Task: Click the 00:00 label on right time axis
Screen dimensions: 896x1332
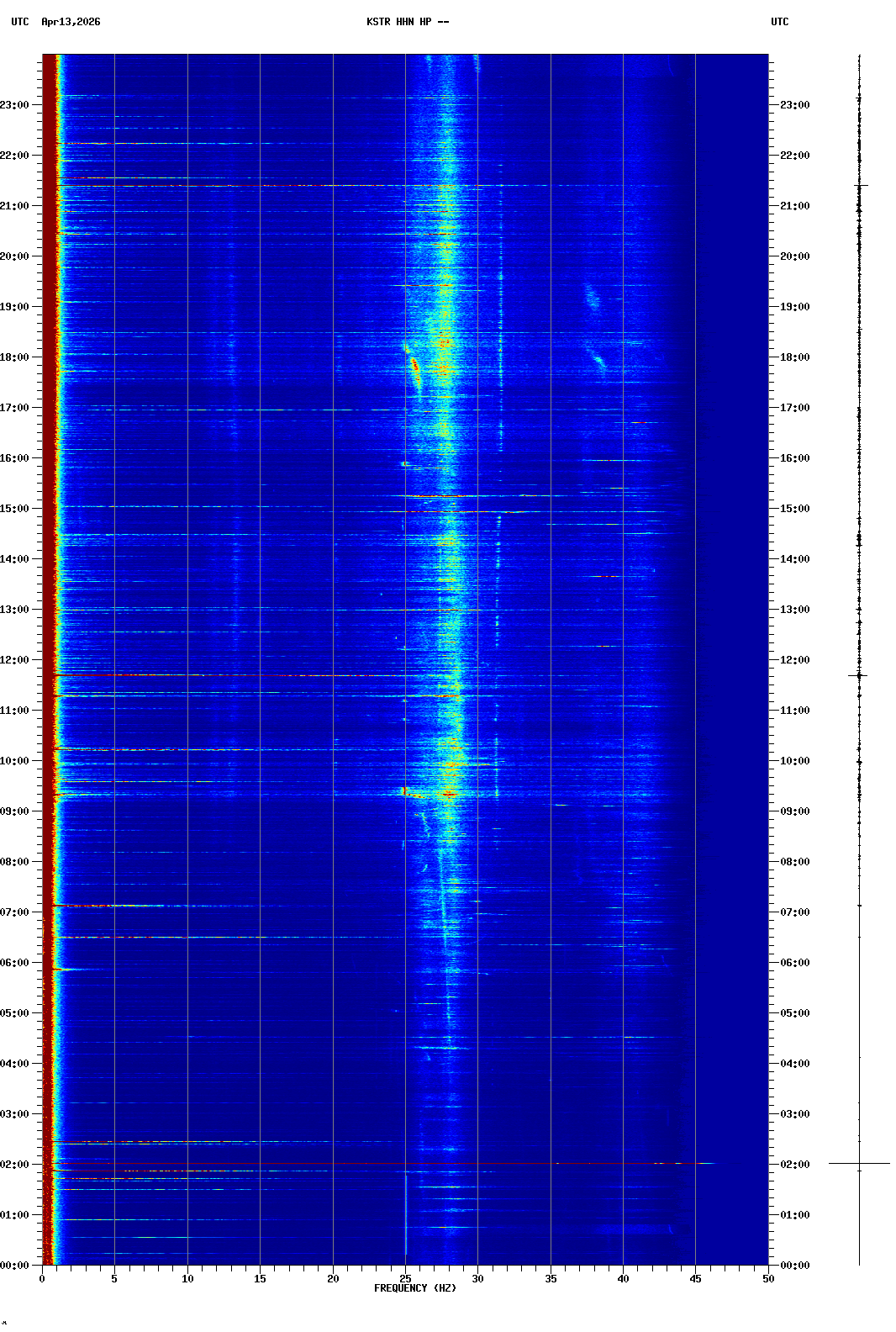Action: [794, 1266]
